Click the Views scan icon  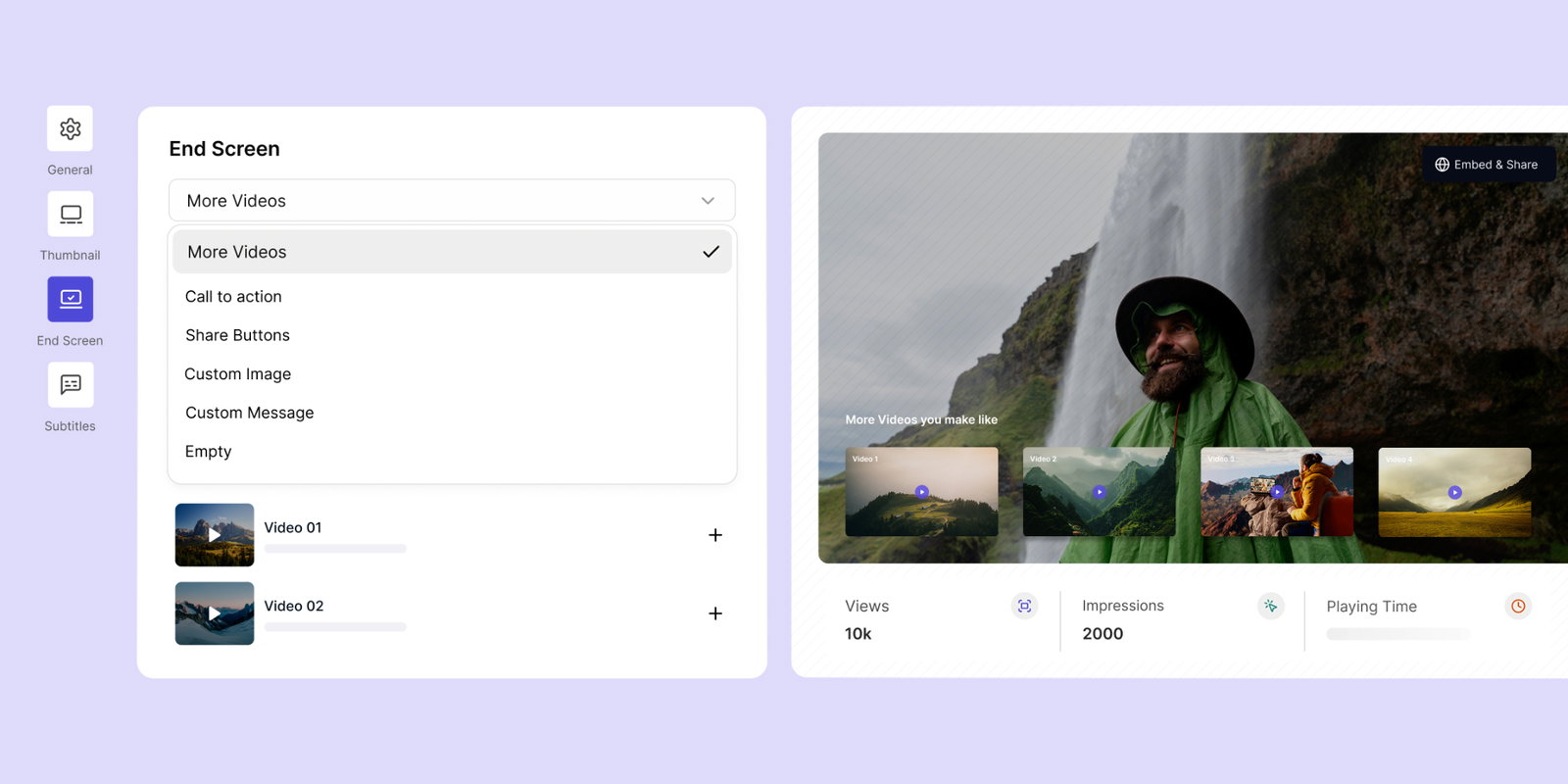click(x=1024, y=606)
